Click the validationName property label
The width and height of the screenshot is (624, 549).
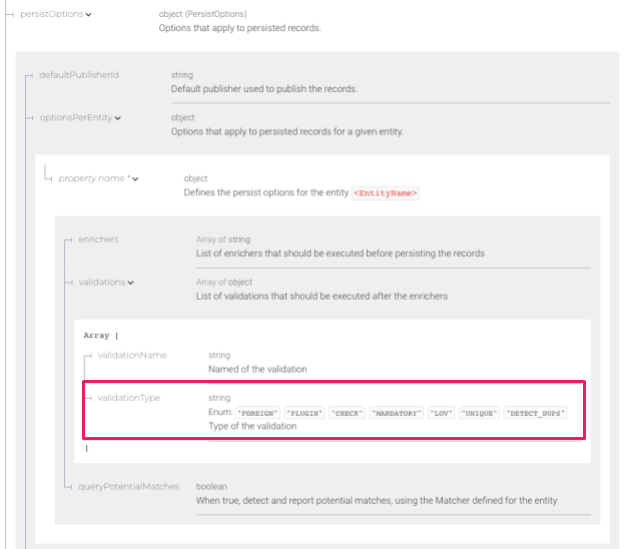pyautogui.click(x=132, y=355)
